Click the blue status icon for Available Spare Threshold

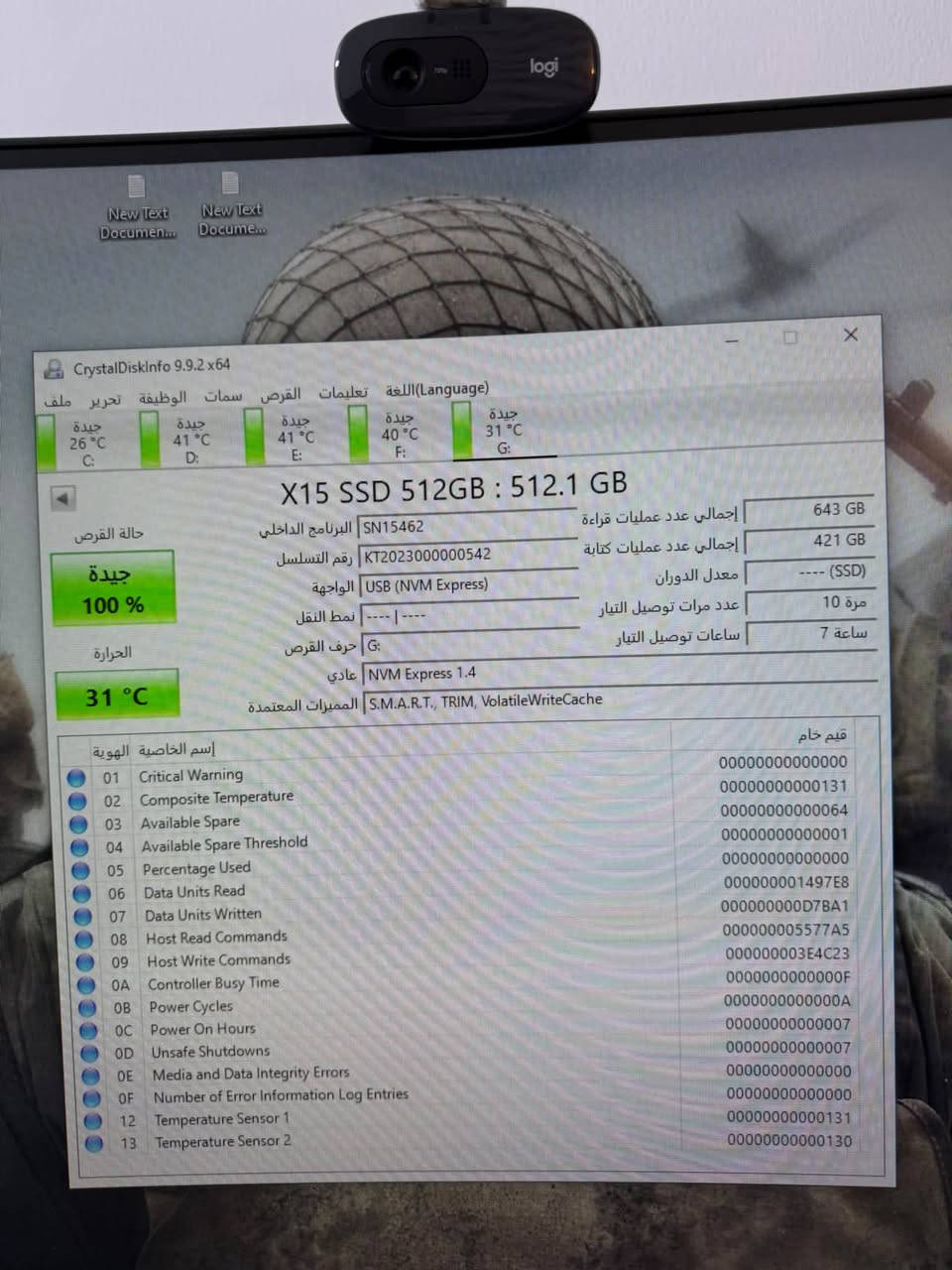tap(79, 847)
